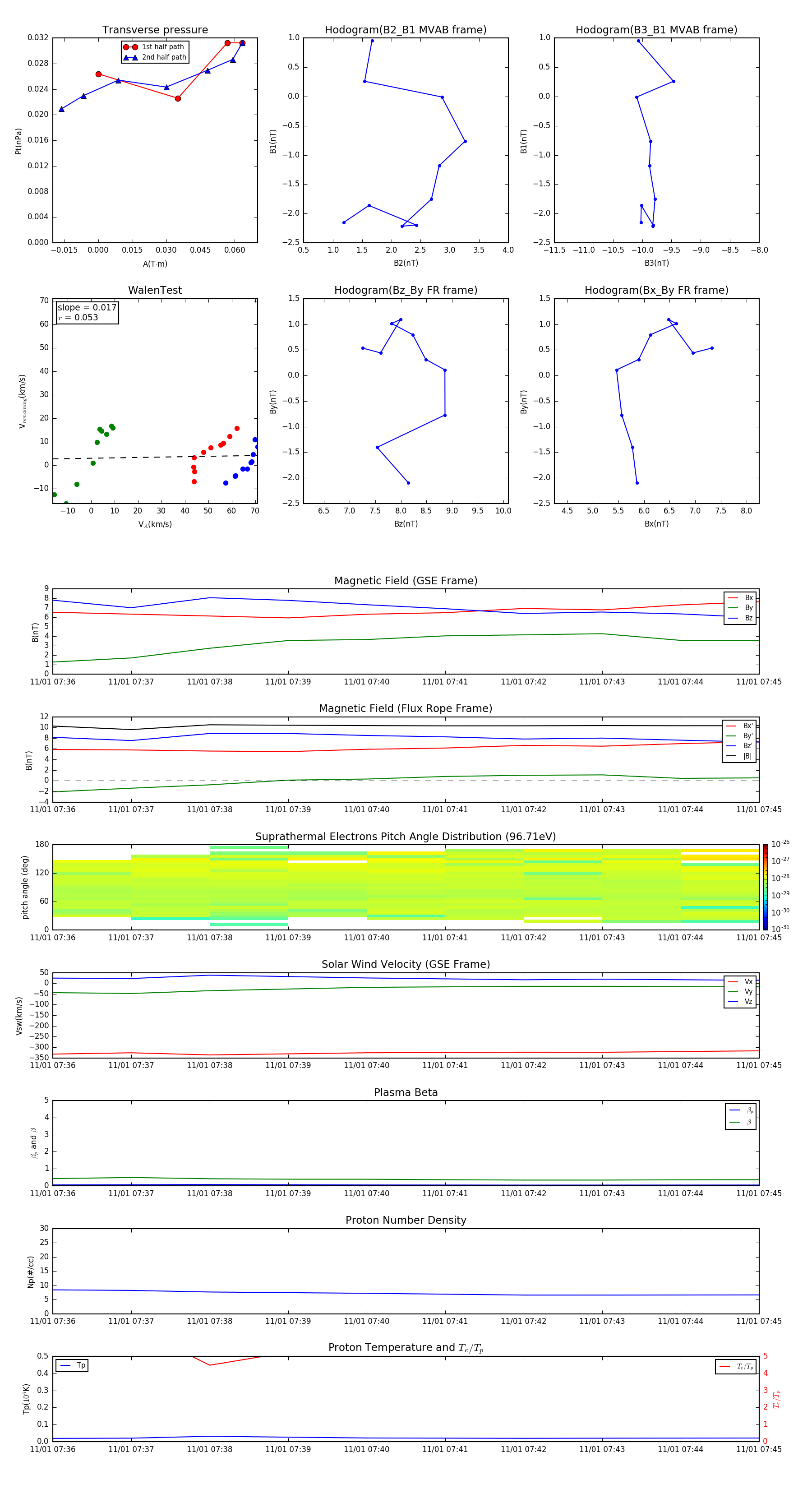Click the 'Magnetic Field (Flux Rope Frame)' title
Screen dimensions: 812x1489
point(406,709)
